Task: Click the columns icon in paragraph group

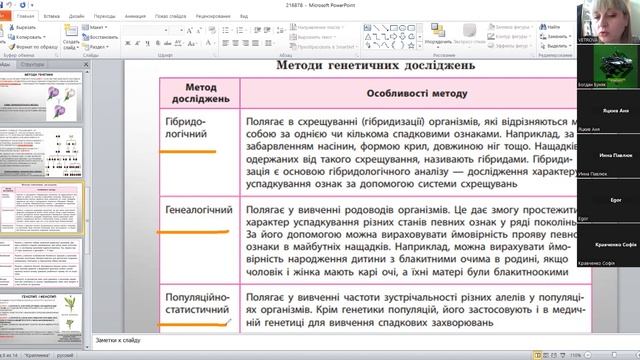Action: [268, 43]
